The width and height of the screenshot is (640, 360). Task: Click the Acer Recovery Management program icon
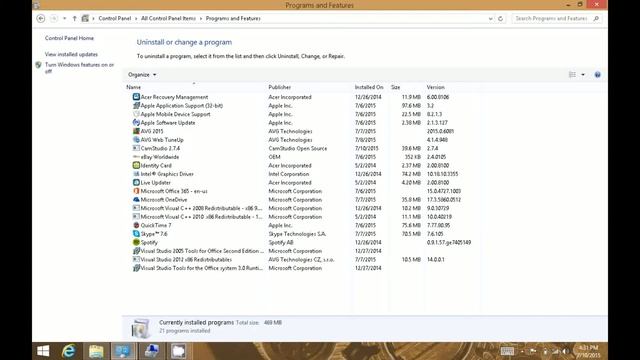click(136, 97)
